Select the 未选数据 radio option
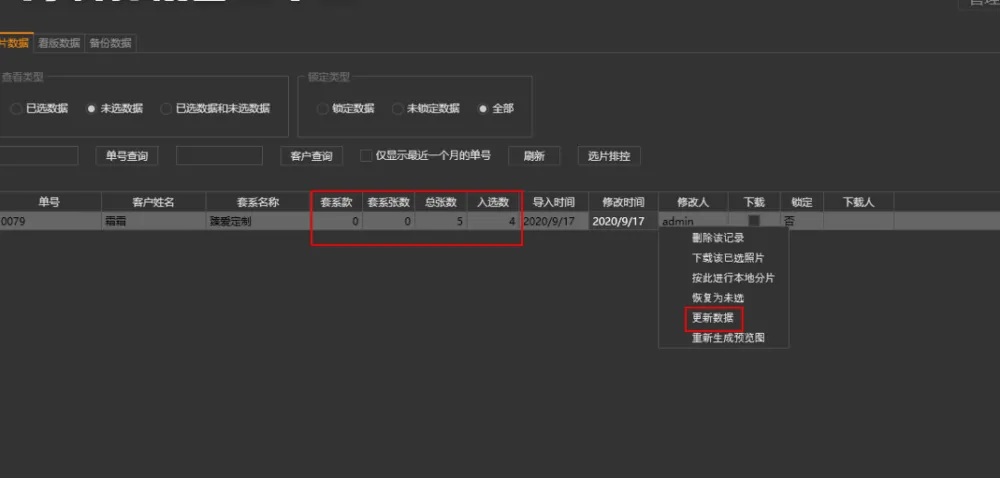Image resolution: width=1000 pixels, height=478 pixels. pyautogui.click(x=92, y=108)
